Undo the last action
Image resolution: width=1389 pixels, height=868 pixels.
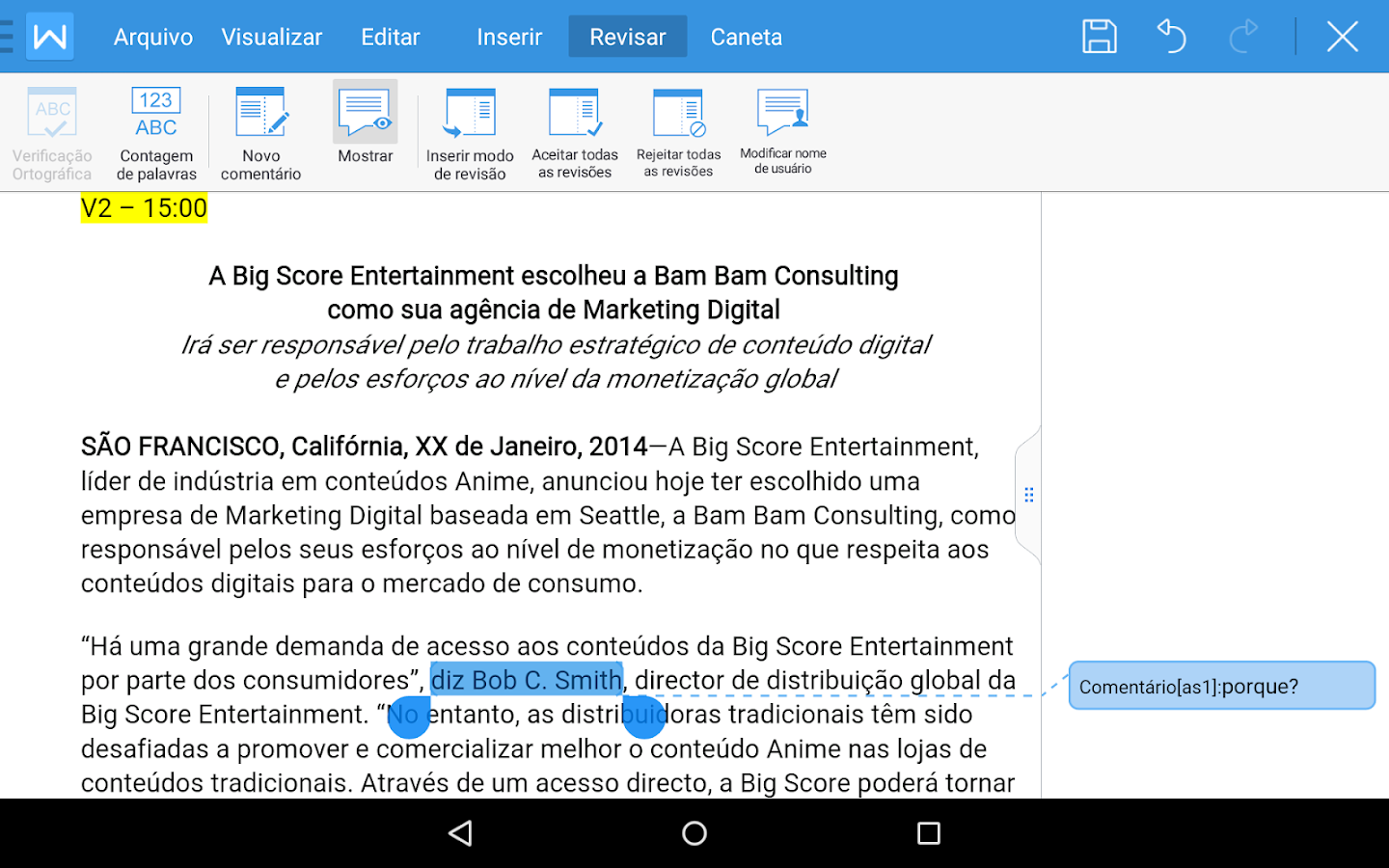(1171, 37)
